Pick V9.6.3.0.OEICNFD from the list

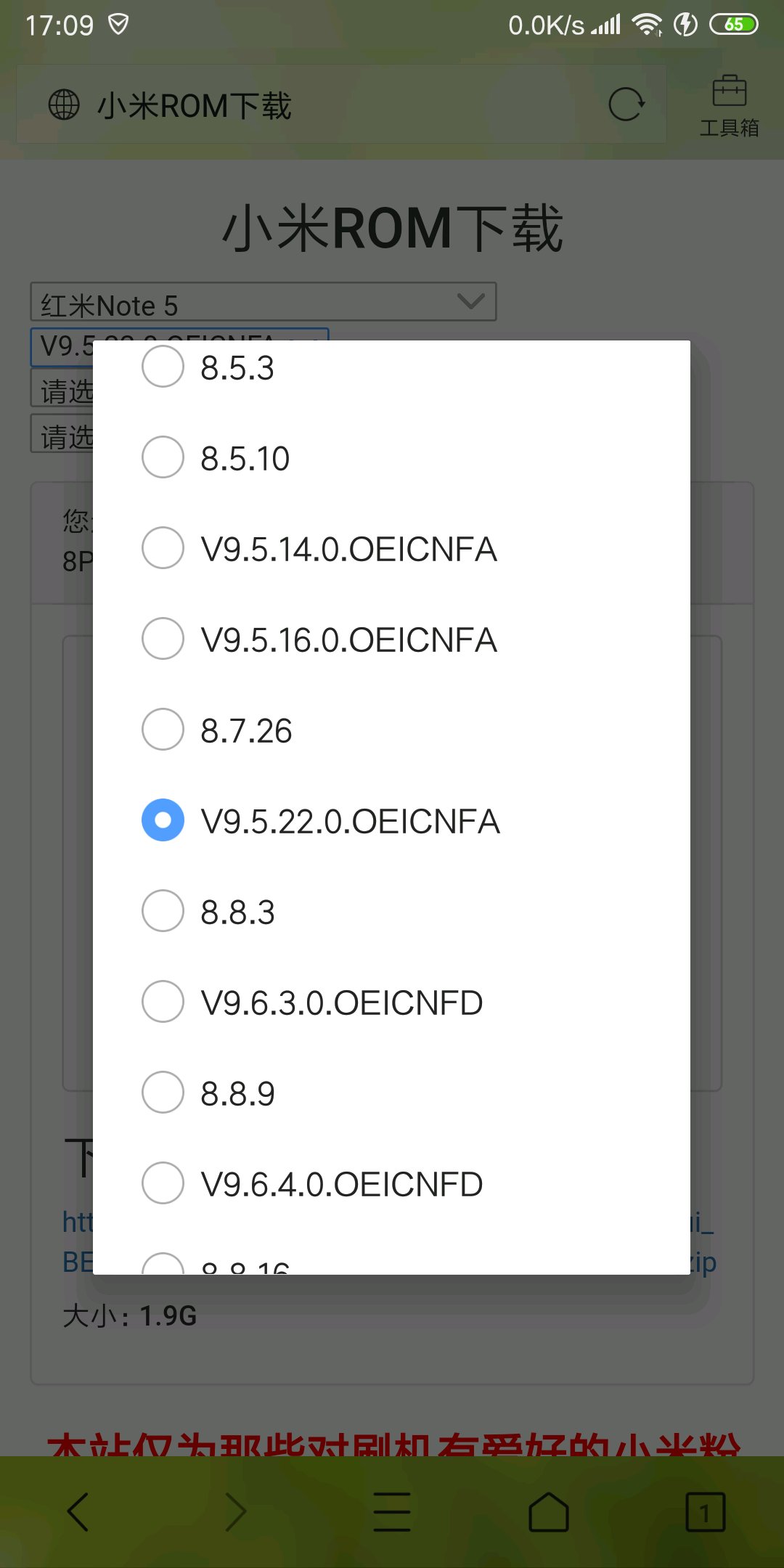[x=391, y=1002]
